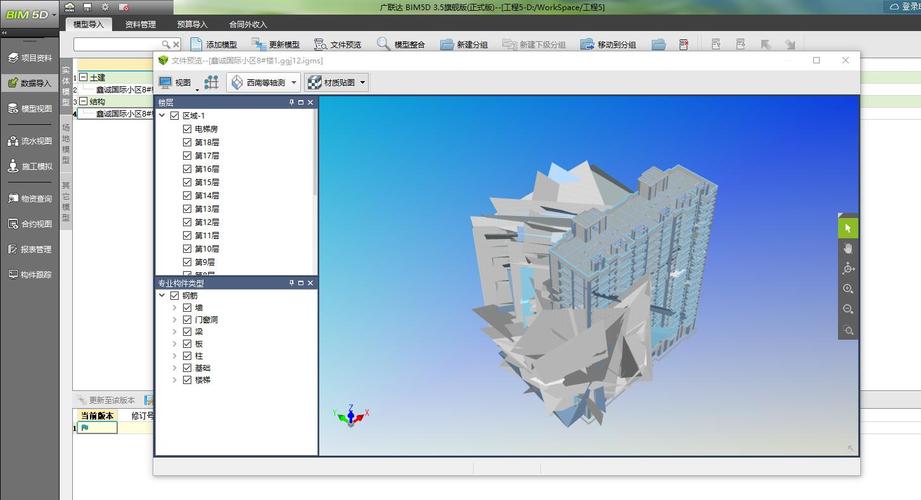Collapse the 钢筋 tree node
This screenshot has width=921, height=500.
click(x=162, y=296)
